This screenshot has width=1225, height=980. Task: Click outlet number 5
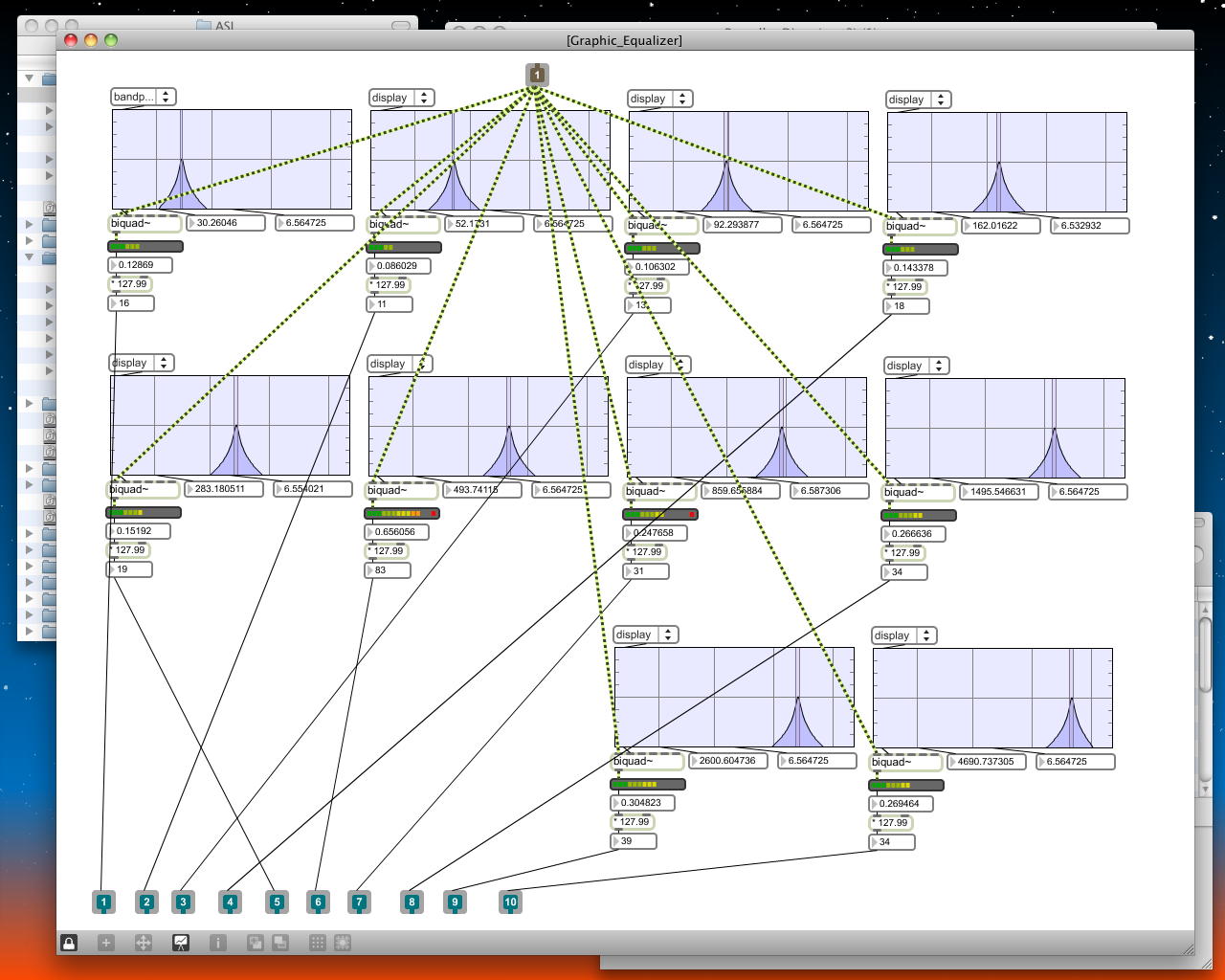click(x=277, y=902)
